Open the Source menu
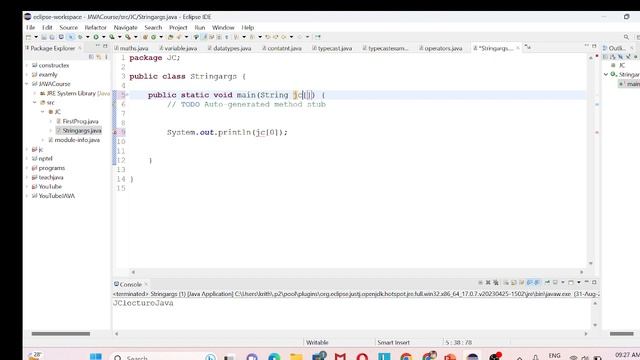This screenshot has height=360, width=640. point(69,27)
